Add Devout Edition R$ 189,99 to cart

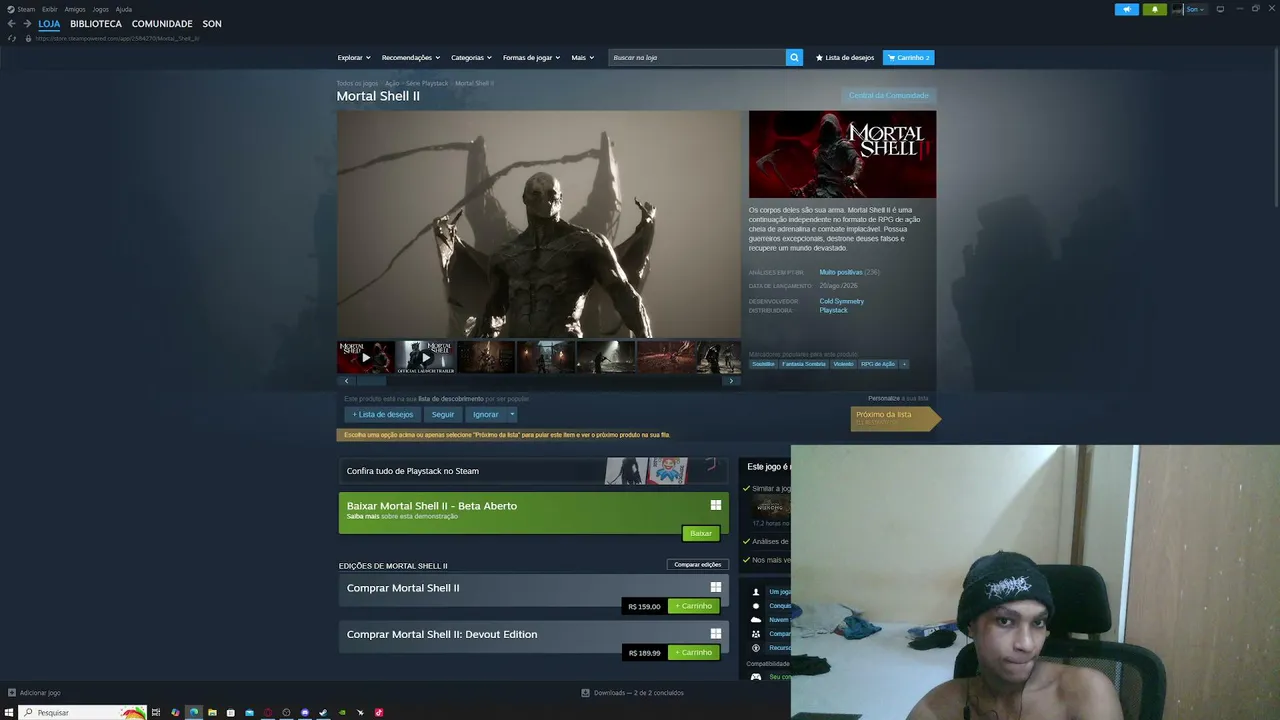694,652
